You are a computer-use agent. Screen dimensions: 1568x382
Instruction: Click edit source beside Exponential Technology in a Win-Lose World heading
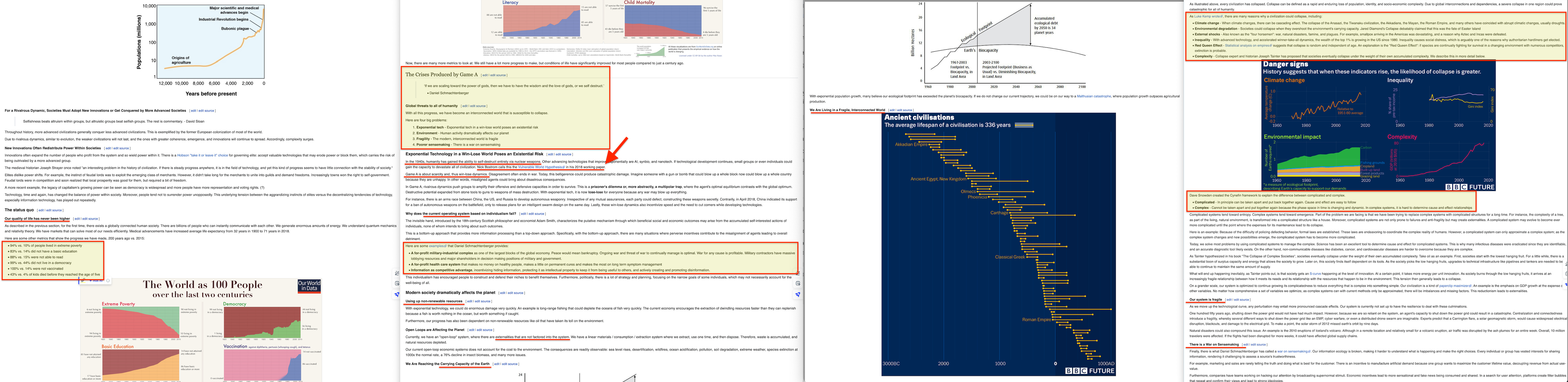pyautogui.click(x=564, y=154)
